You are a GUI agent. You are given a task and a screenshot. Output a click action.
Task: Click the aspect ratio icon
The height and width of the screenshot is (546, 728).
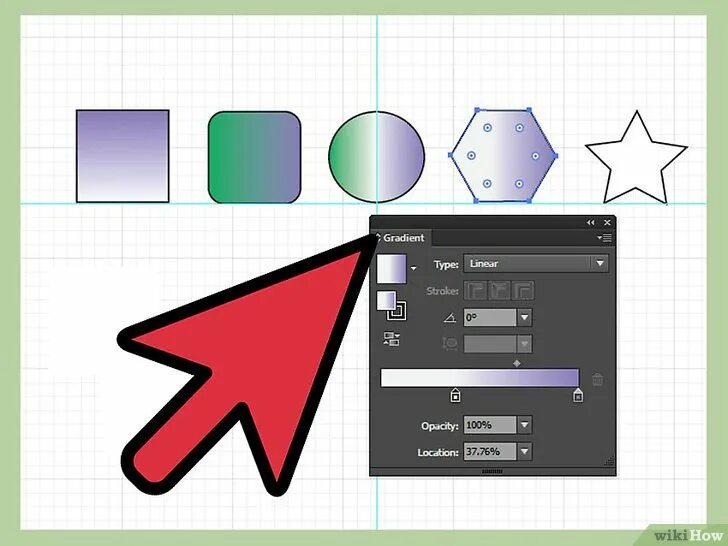(x=449, y=344)
